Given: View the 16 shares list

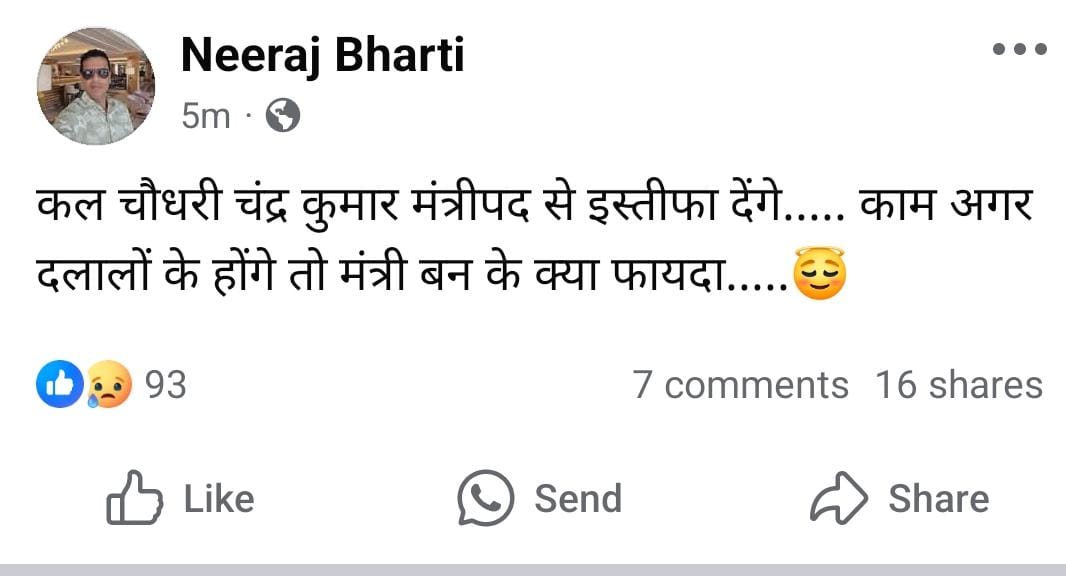Looking at the screenshot, I should (959, 385).
